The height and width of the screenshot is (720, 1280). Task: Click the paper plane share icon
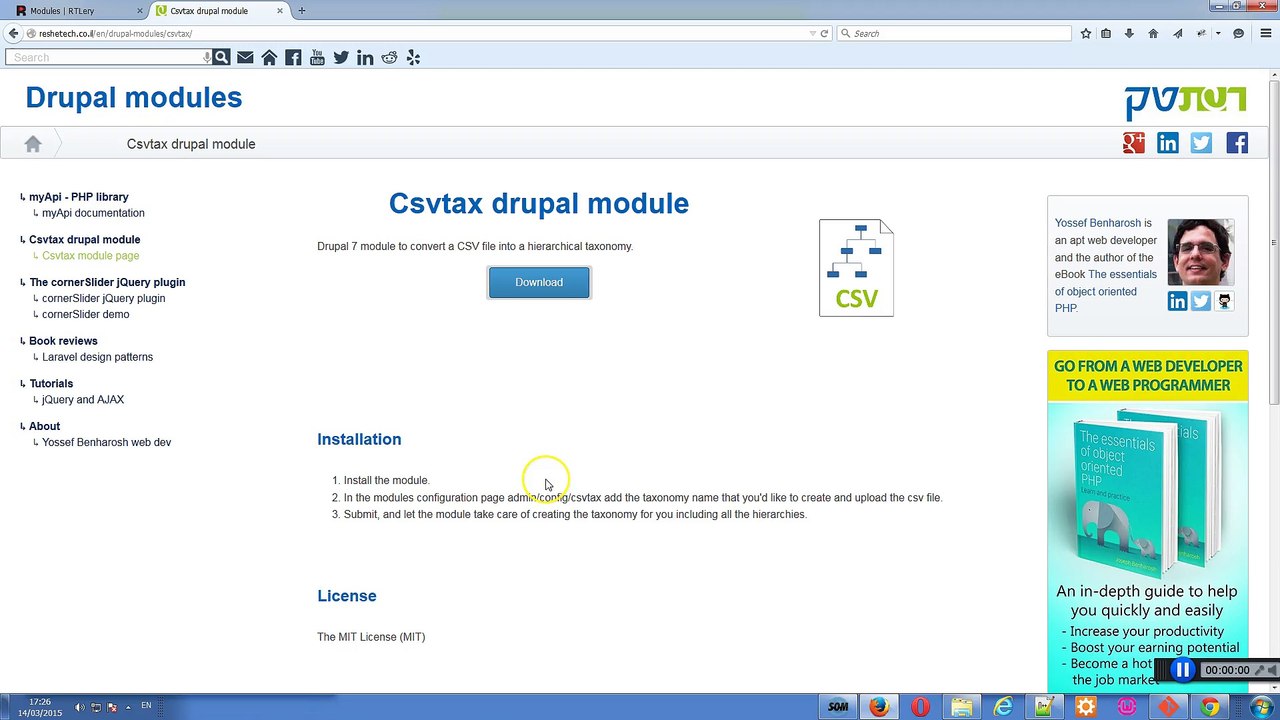click(1177, 33)
